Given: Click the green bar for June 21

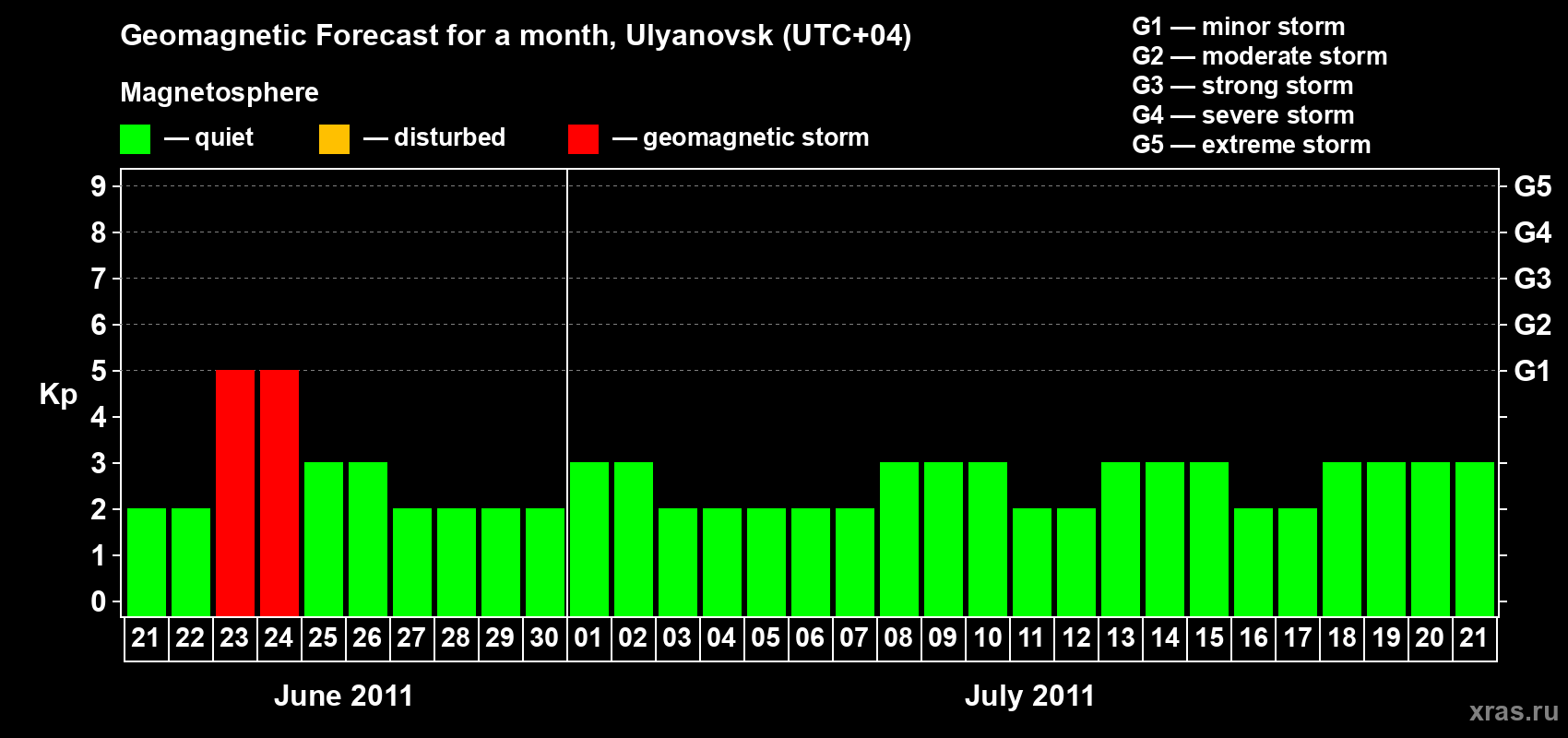Looking at the screenshot, I should [147, 562].
